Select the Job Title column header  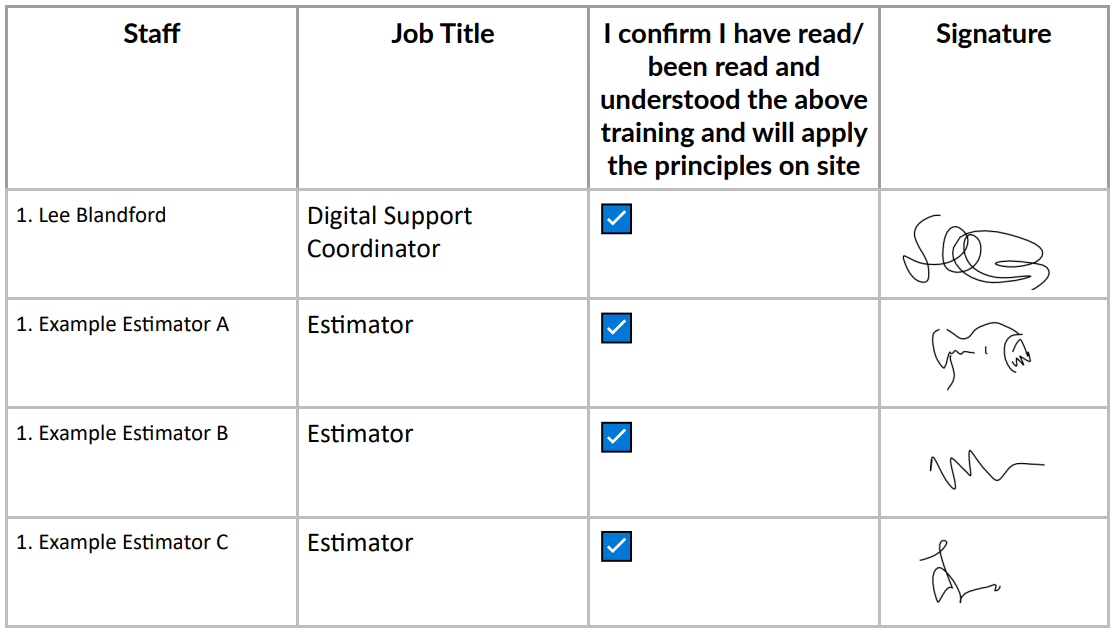pos(442,34)
